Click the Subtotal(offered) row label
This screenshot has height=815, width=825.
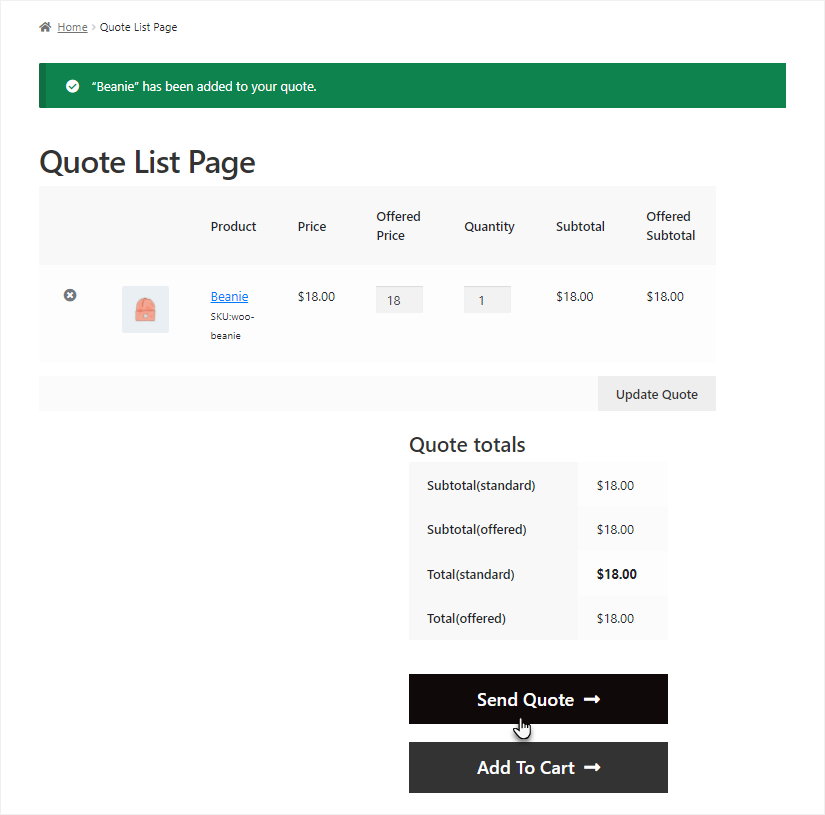[x=476, y=529]
